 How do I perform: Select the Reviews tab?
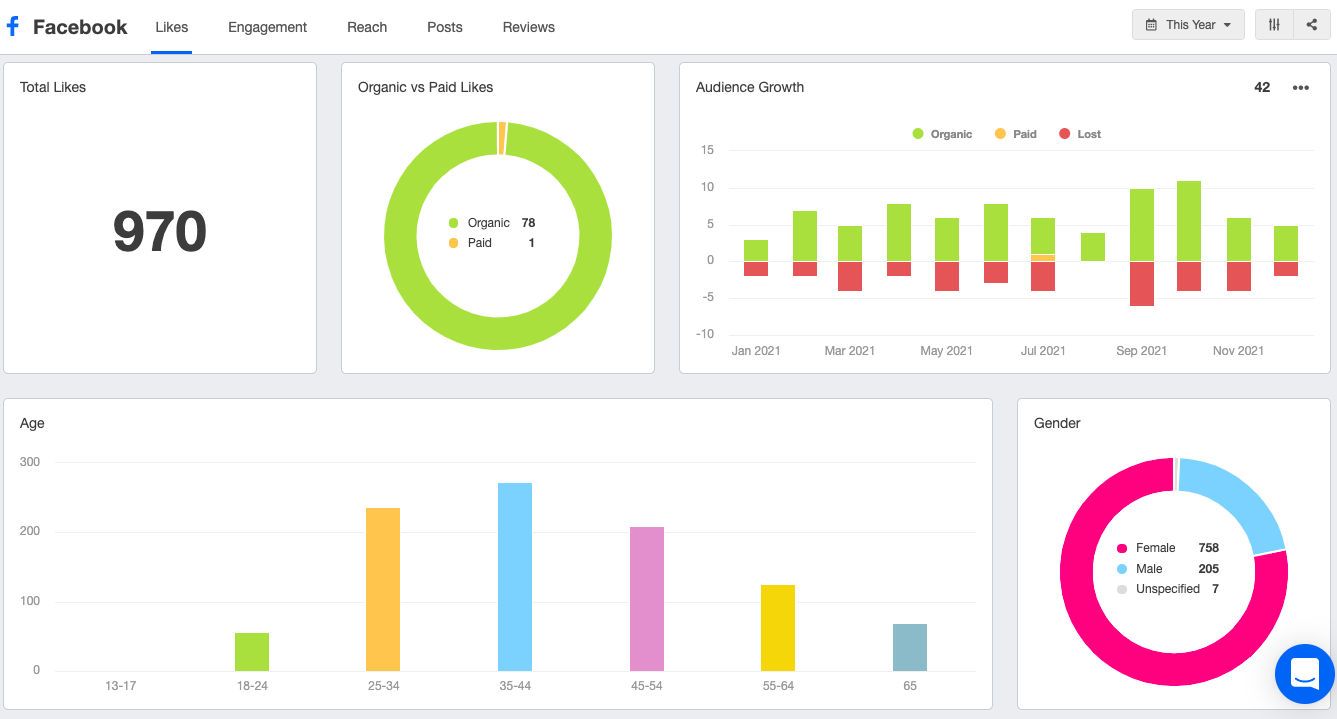point(529,27)
